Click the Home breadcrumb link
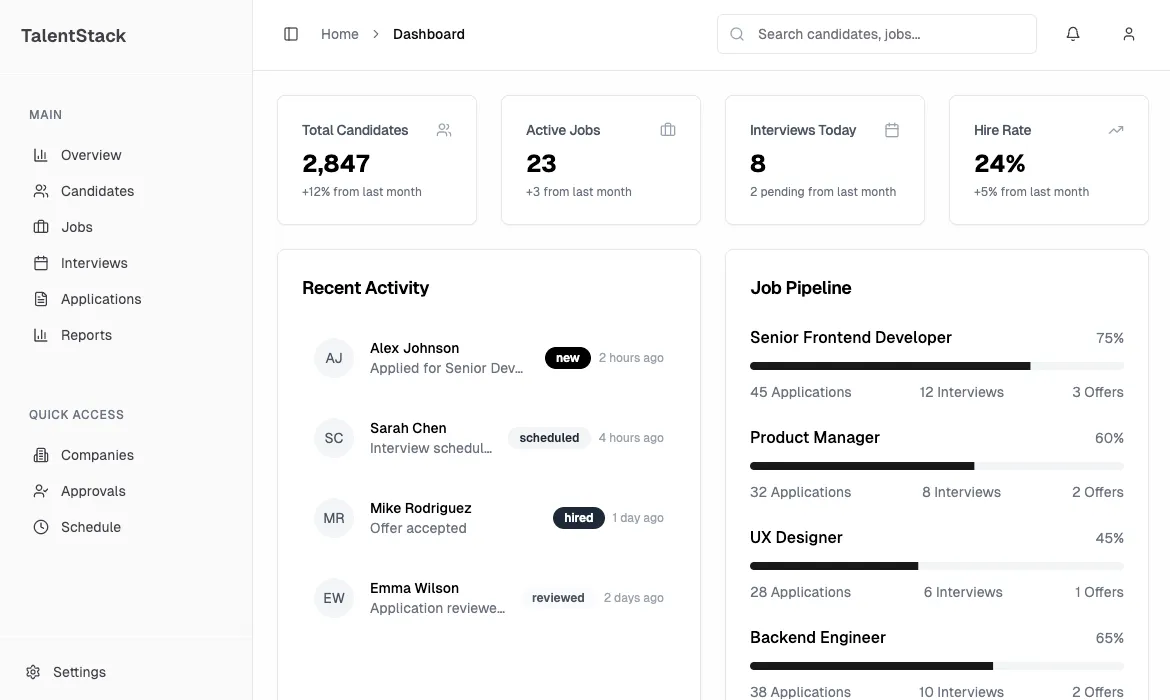Viewport: 1170px width, 700px height. [x=340, y=33]
